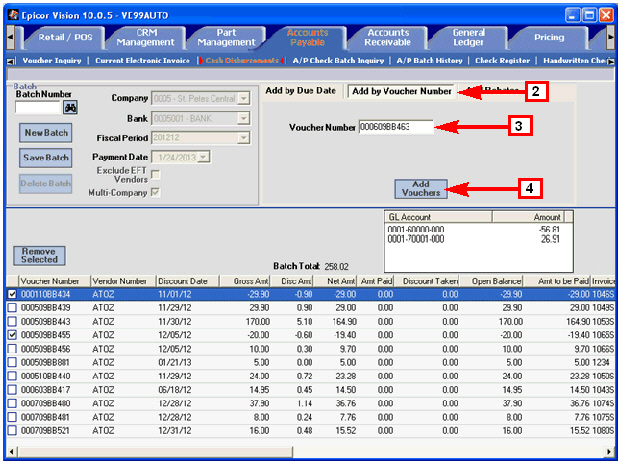Click the Delete Batch button

[x=46, y=184]
